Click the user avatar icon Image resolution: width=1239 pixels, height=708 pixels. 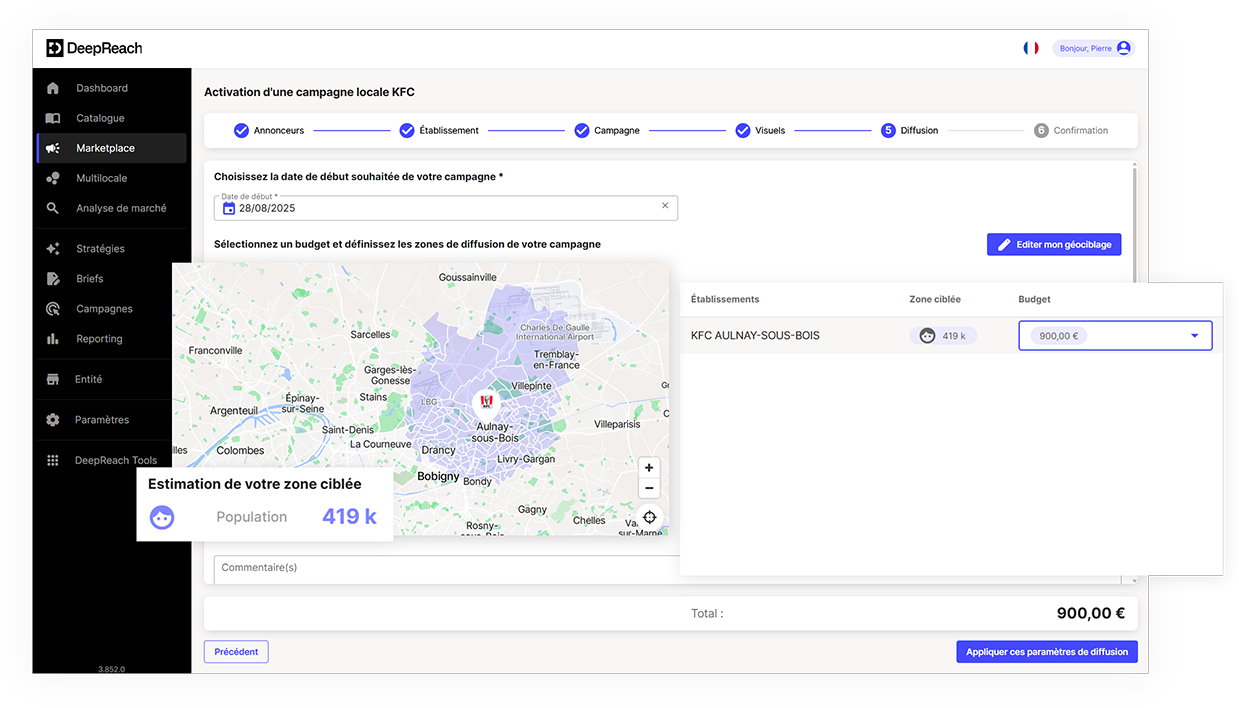coord(1123,48)
